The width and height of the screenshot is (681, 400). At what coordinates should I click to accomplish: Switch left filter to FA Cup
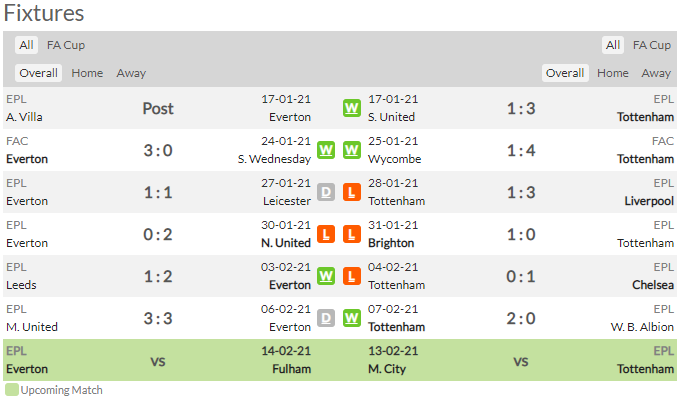click(66, 45)
